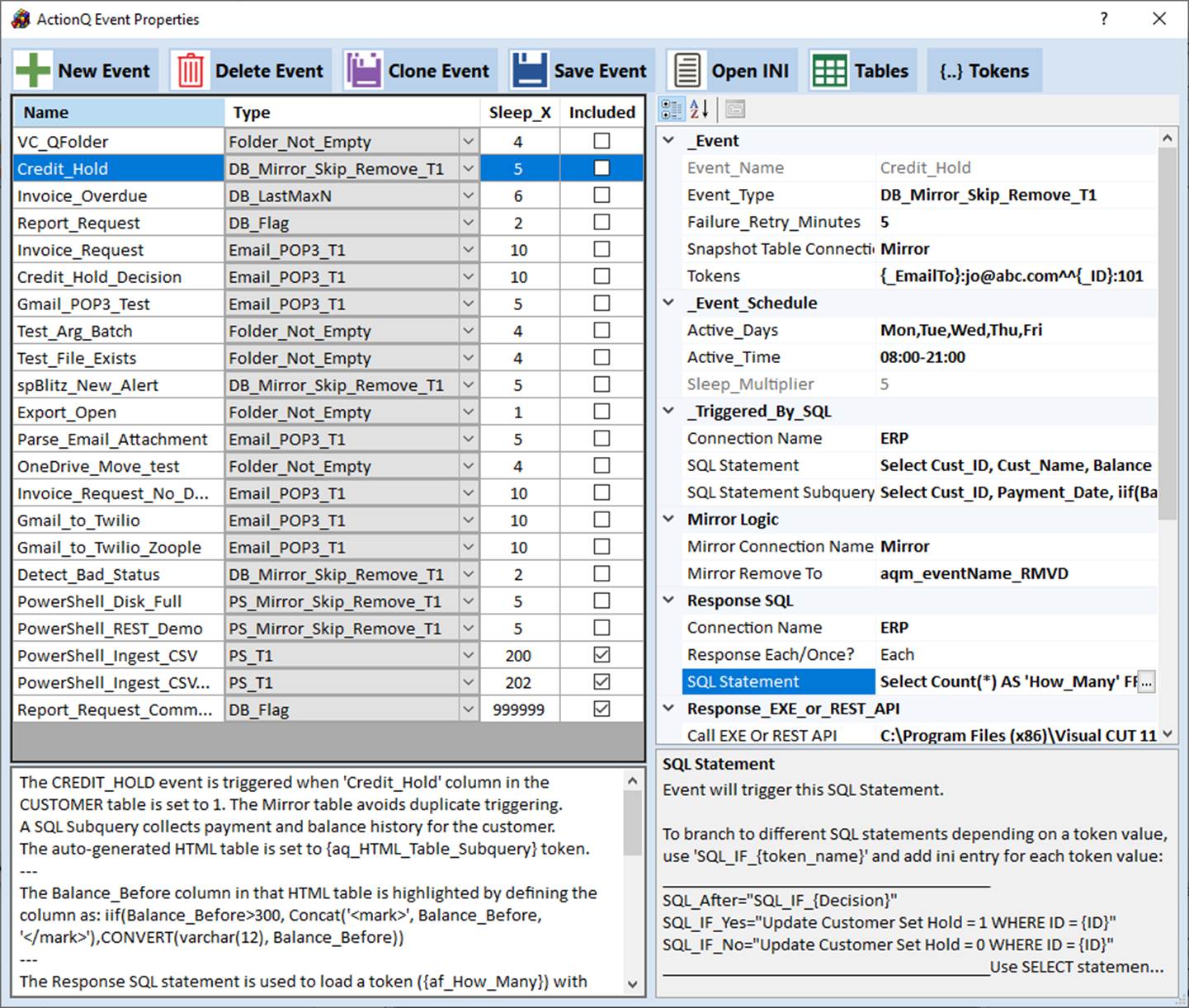Enable Included checkbox for VC_QFolder
1189x1008 pixels.
tap(602, 141)
